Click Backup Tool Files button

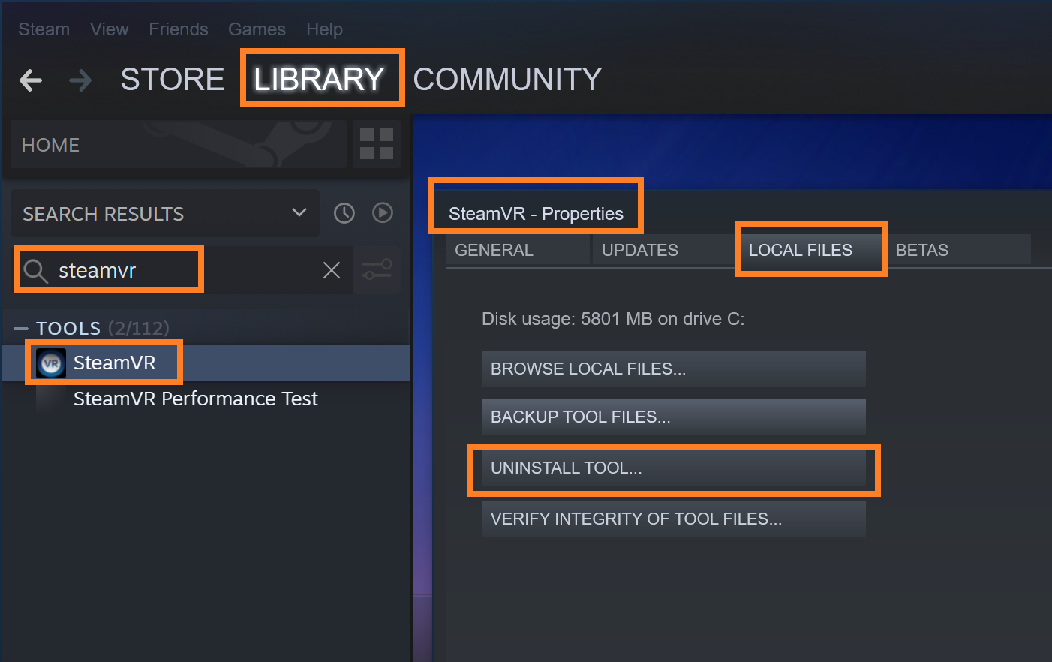click(x=674, y=417)
